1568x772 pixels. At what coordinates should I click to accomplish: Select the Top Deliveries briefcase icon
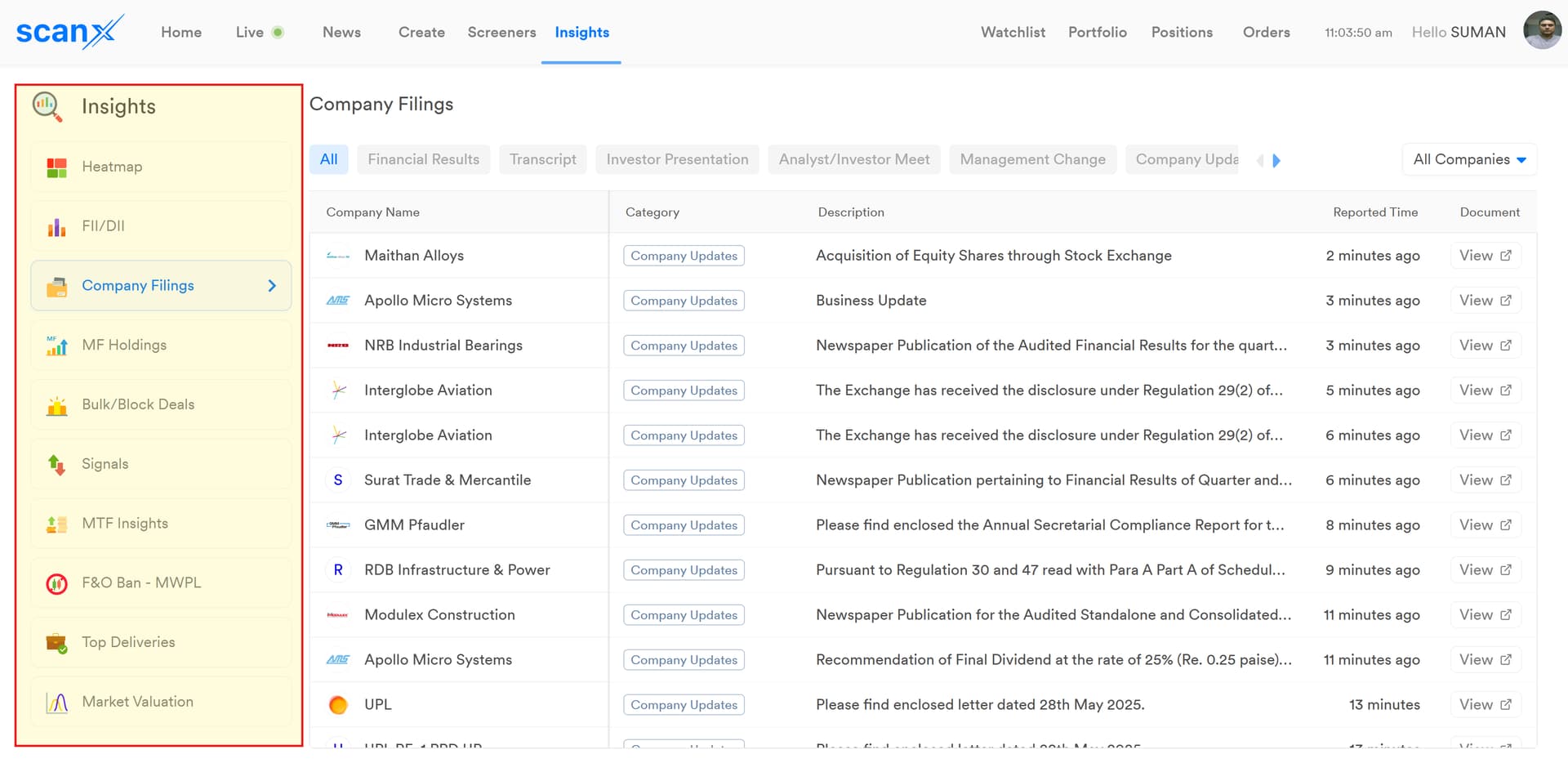click(x=56, y=643)
